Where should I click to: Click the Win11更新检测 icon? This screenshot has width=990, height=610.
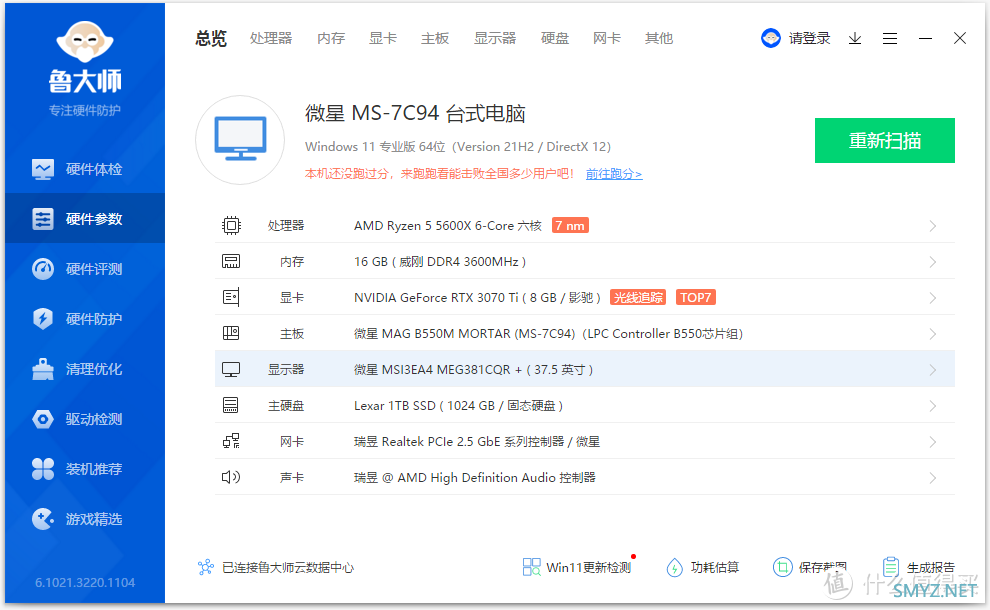tap(532, 567)
